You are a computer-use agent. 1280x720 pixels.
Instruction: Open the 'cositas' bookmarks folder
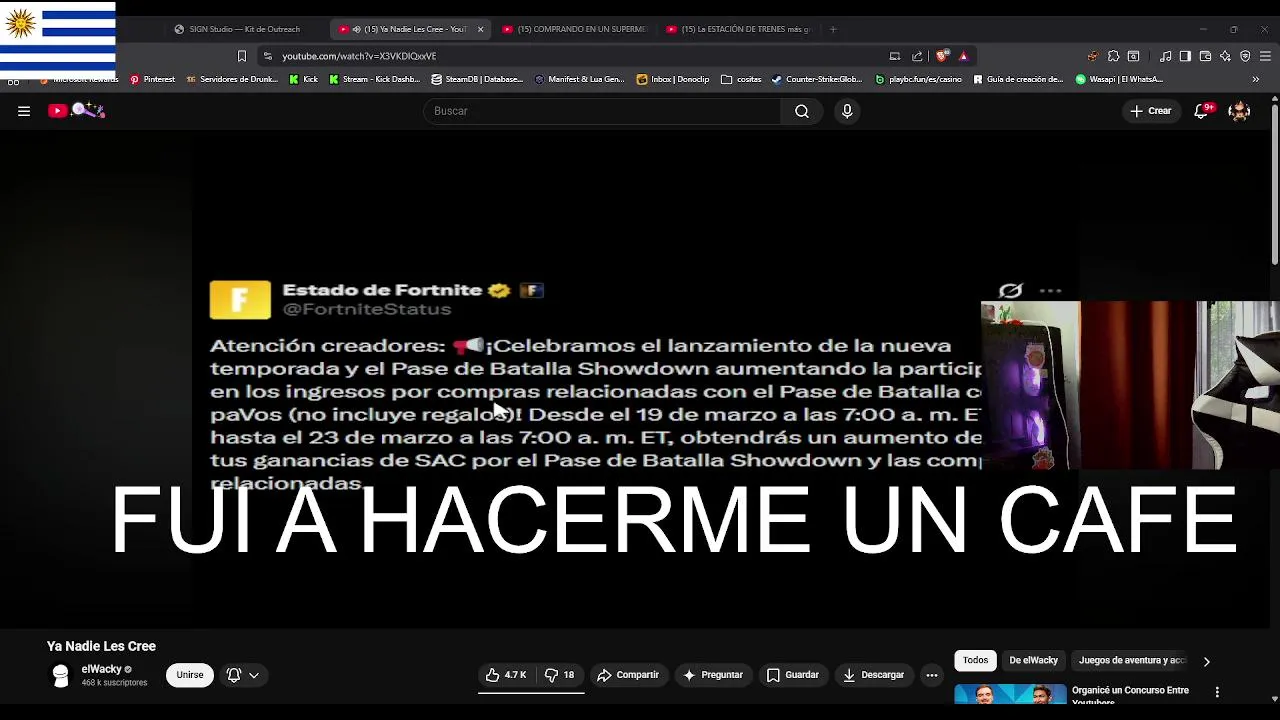click(x=741, y=79)
